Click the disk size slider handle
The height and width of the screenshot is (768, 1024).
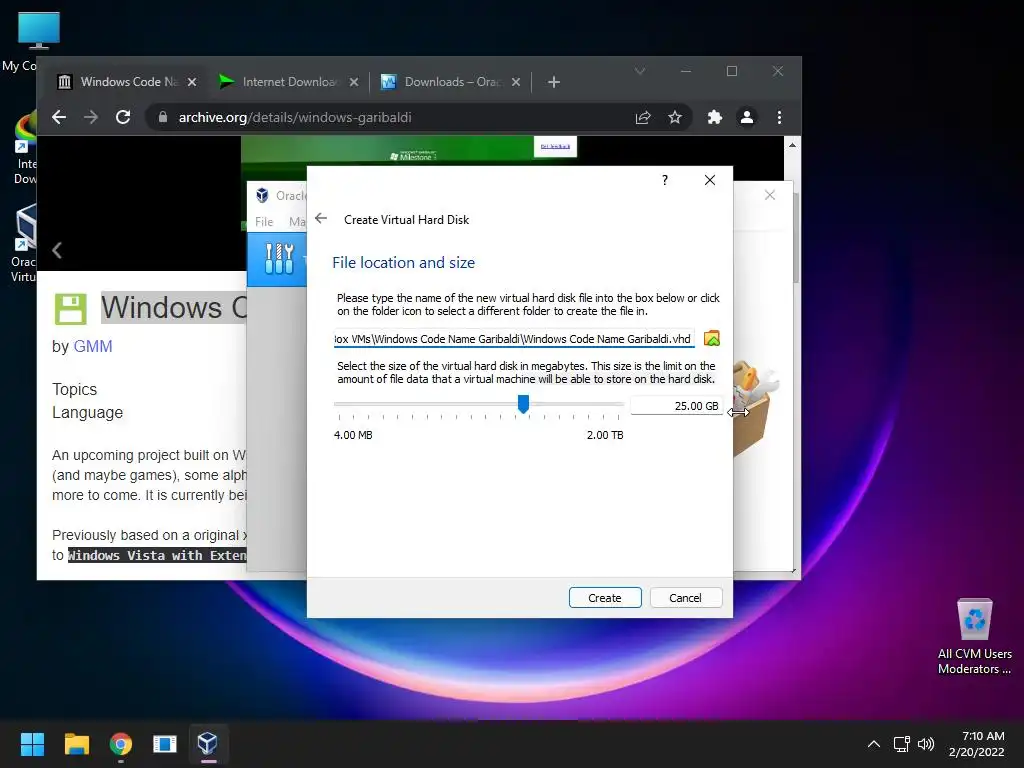coord(523,404)
